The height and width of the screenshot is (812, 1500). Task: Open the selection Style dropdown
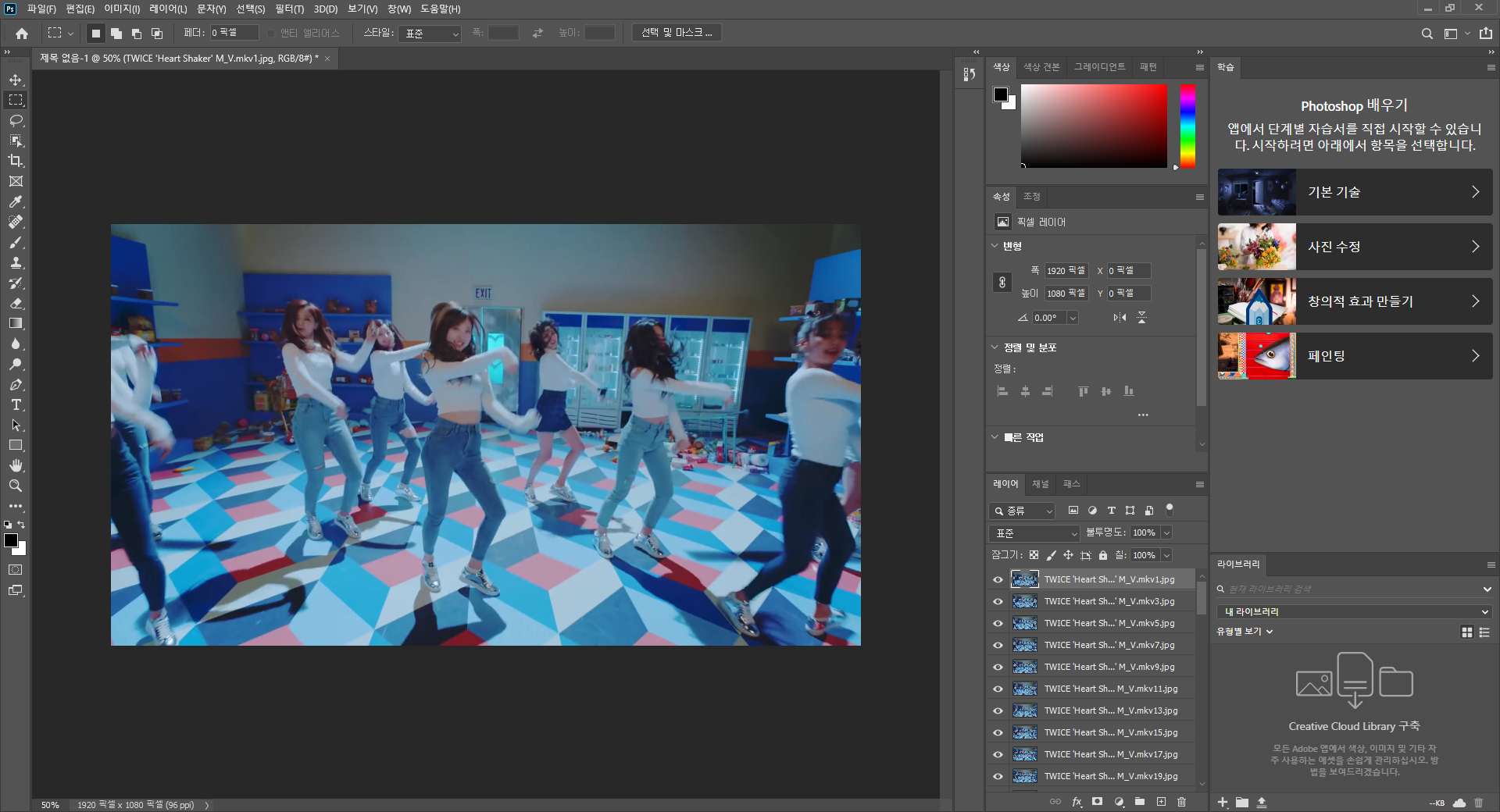(430, 33)
